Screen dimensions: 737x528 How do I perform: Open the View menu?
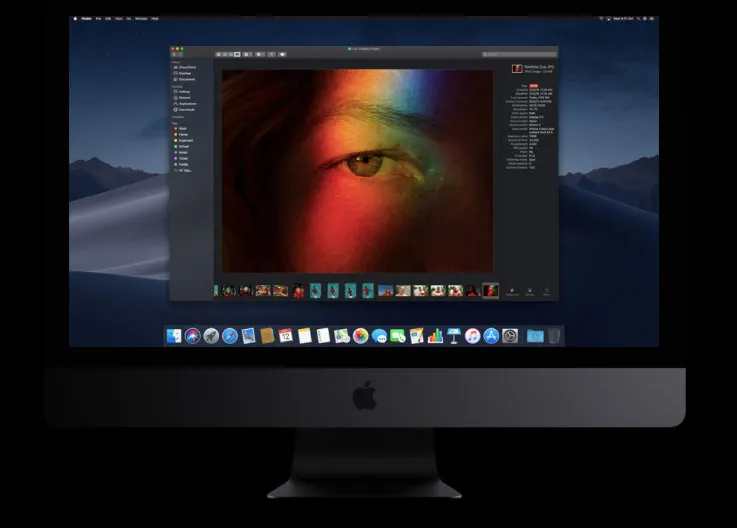pos(119,19)
